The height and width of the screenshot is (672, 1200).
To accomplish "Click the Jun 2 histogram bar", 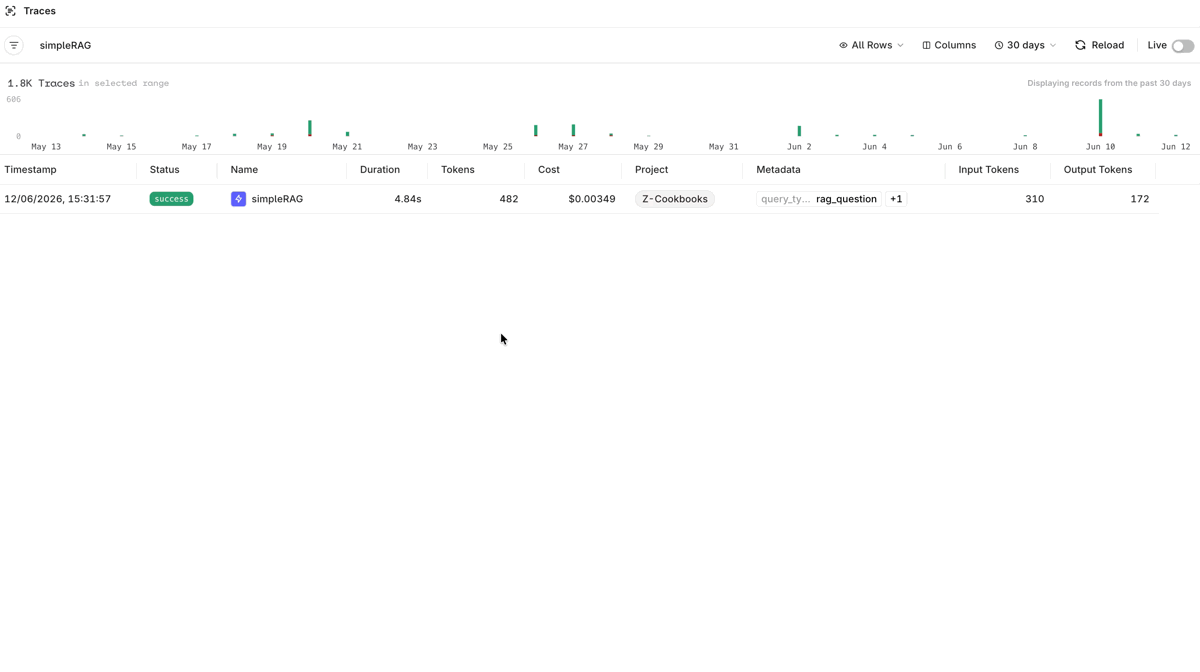I will click(x=799, y=131).
